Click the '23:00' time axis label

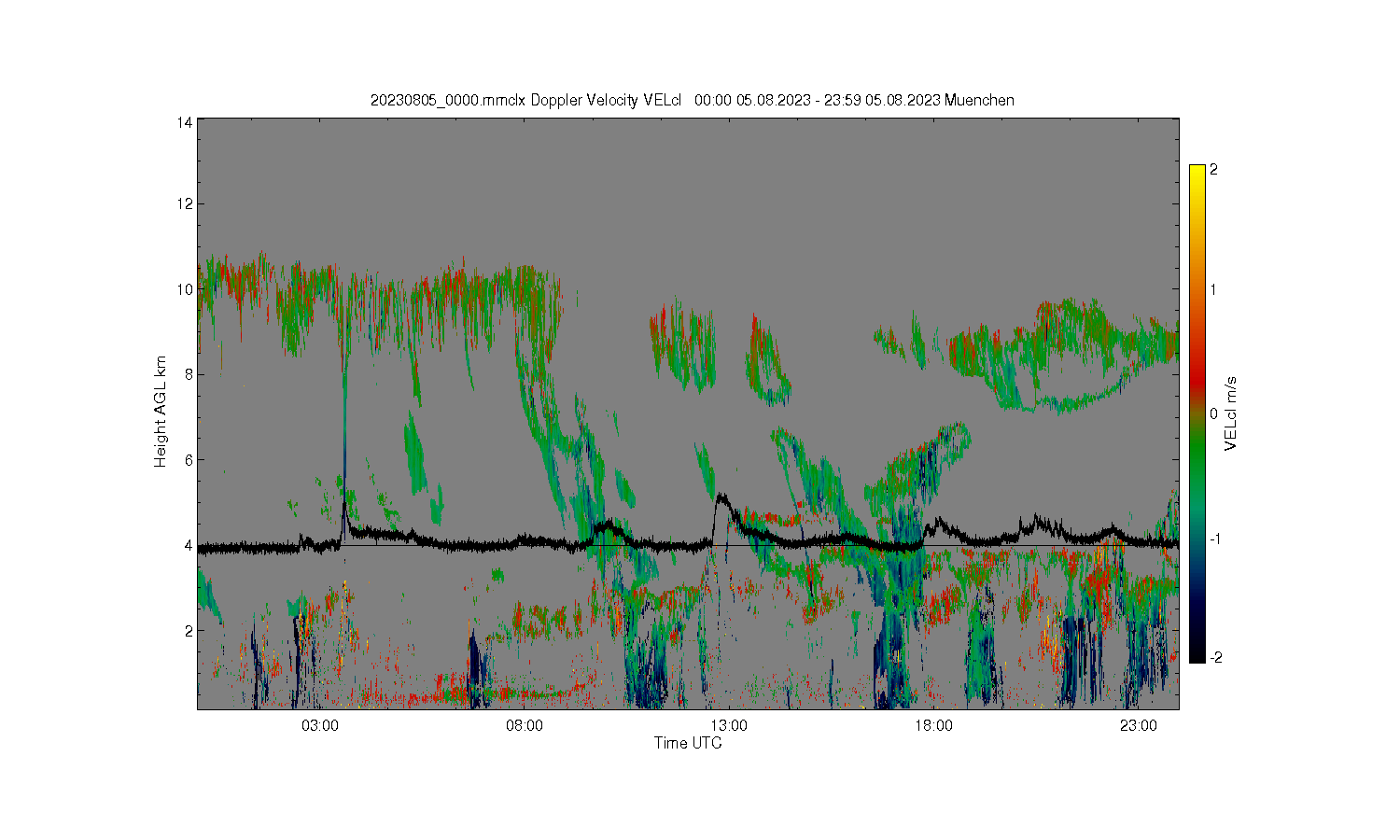pyautogui.click(x=1138, y=725)
